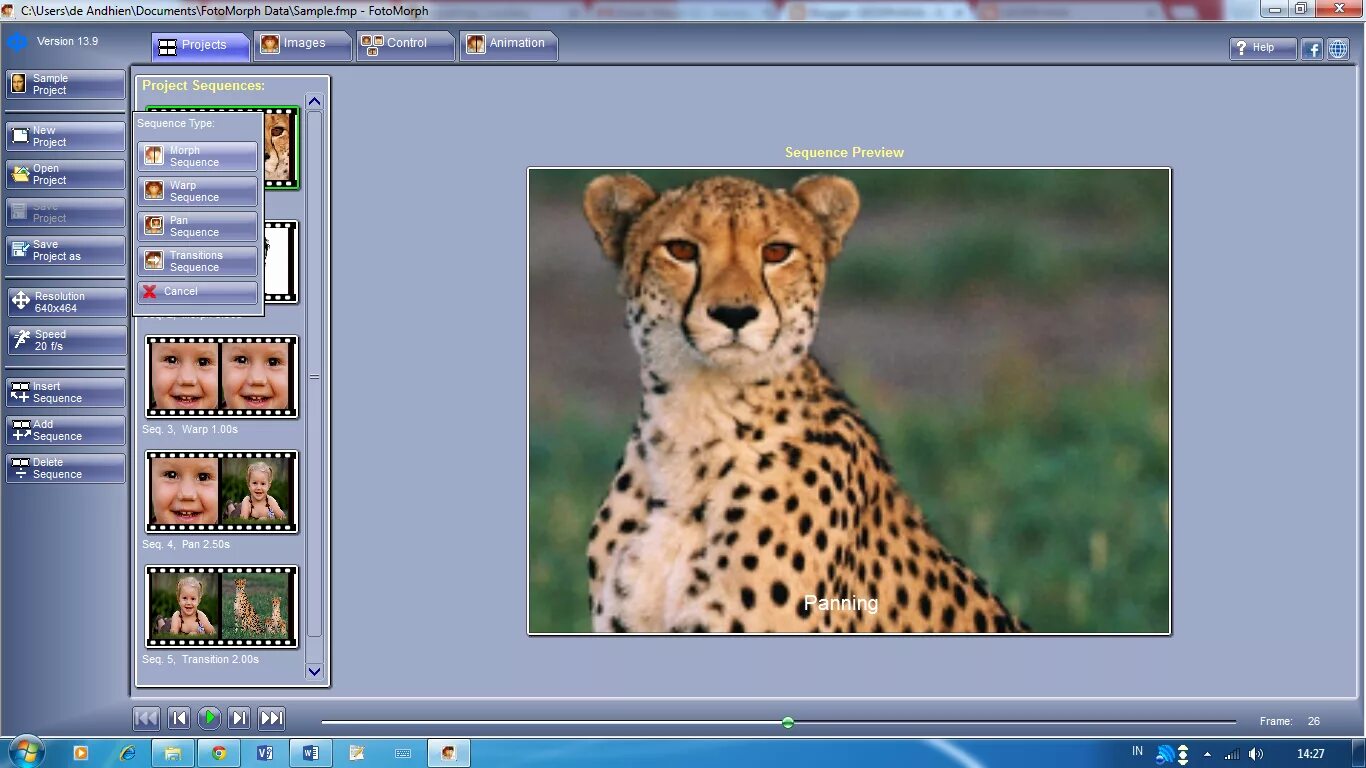The image size is (1366, 768).
Task: Click Open Project button
Action: tap(66, 174)
